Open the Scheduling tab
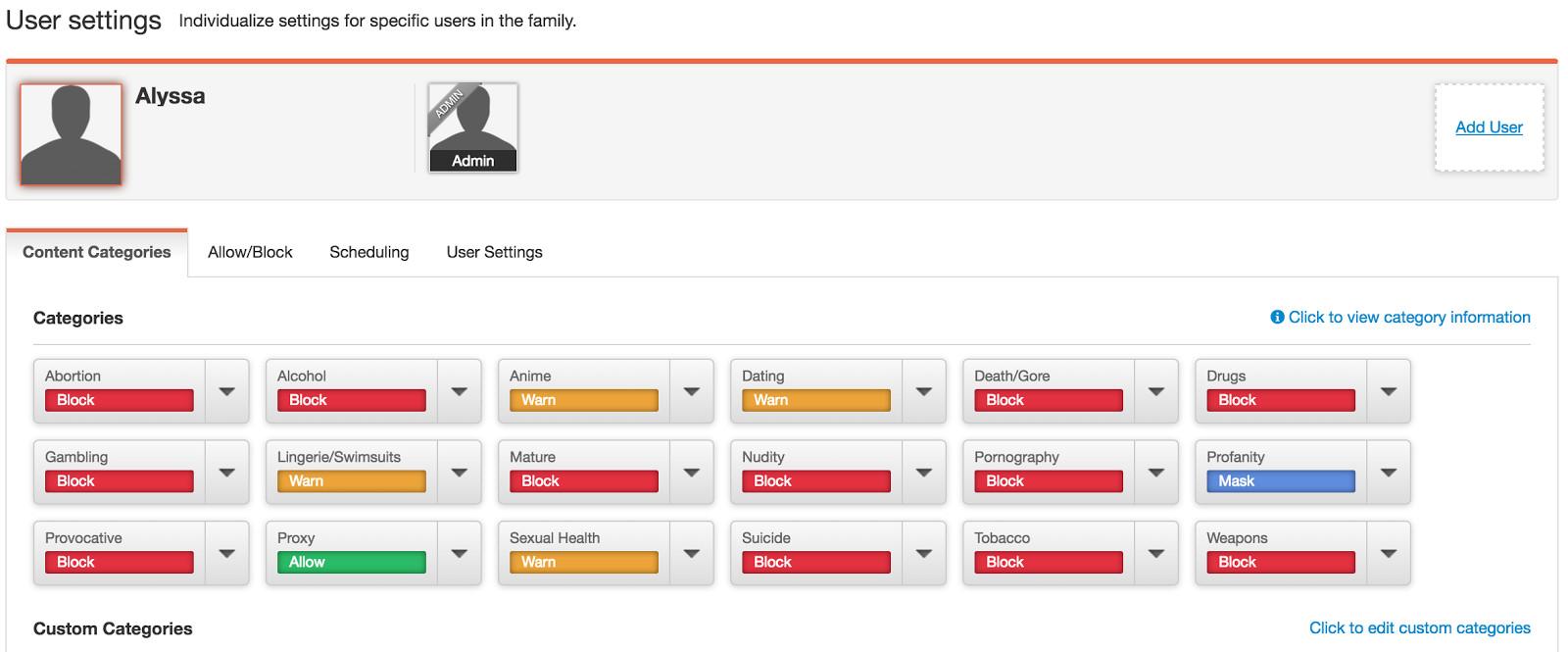The width and height of the screenshot is (1568, 652). (368, 252)
